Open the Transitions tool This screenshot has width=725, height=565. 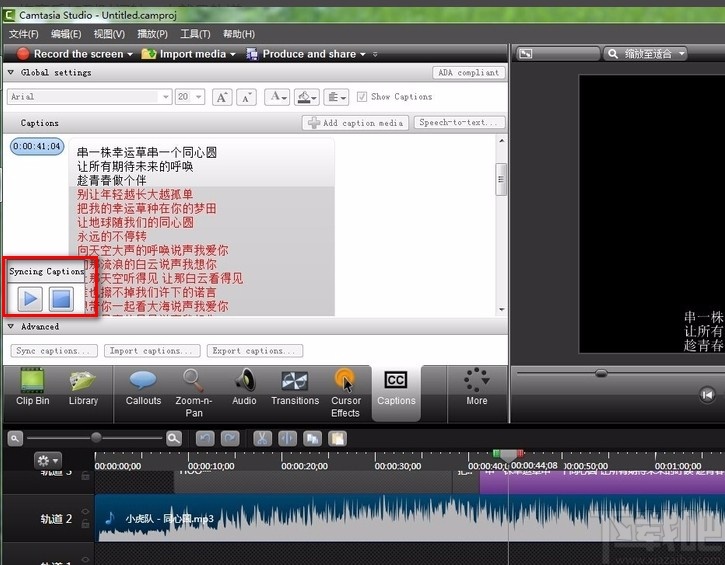295,388
